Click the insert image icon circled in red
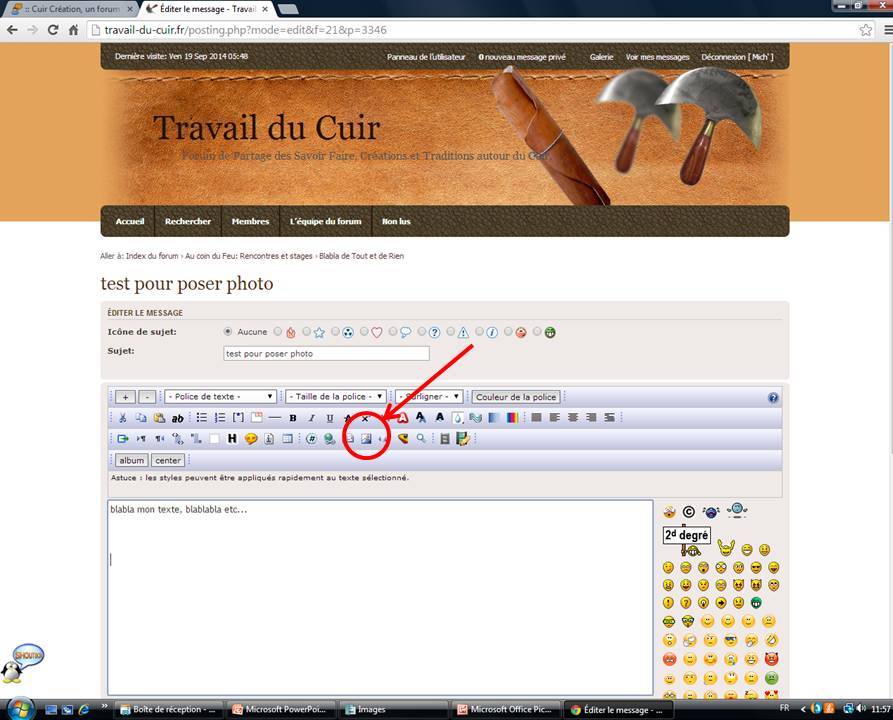 [x=366, y=438]
